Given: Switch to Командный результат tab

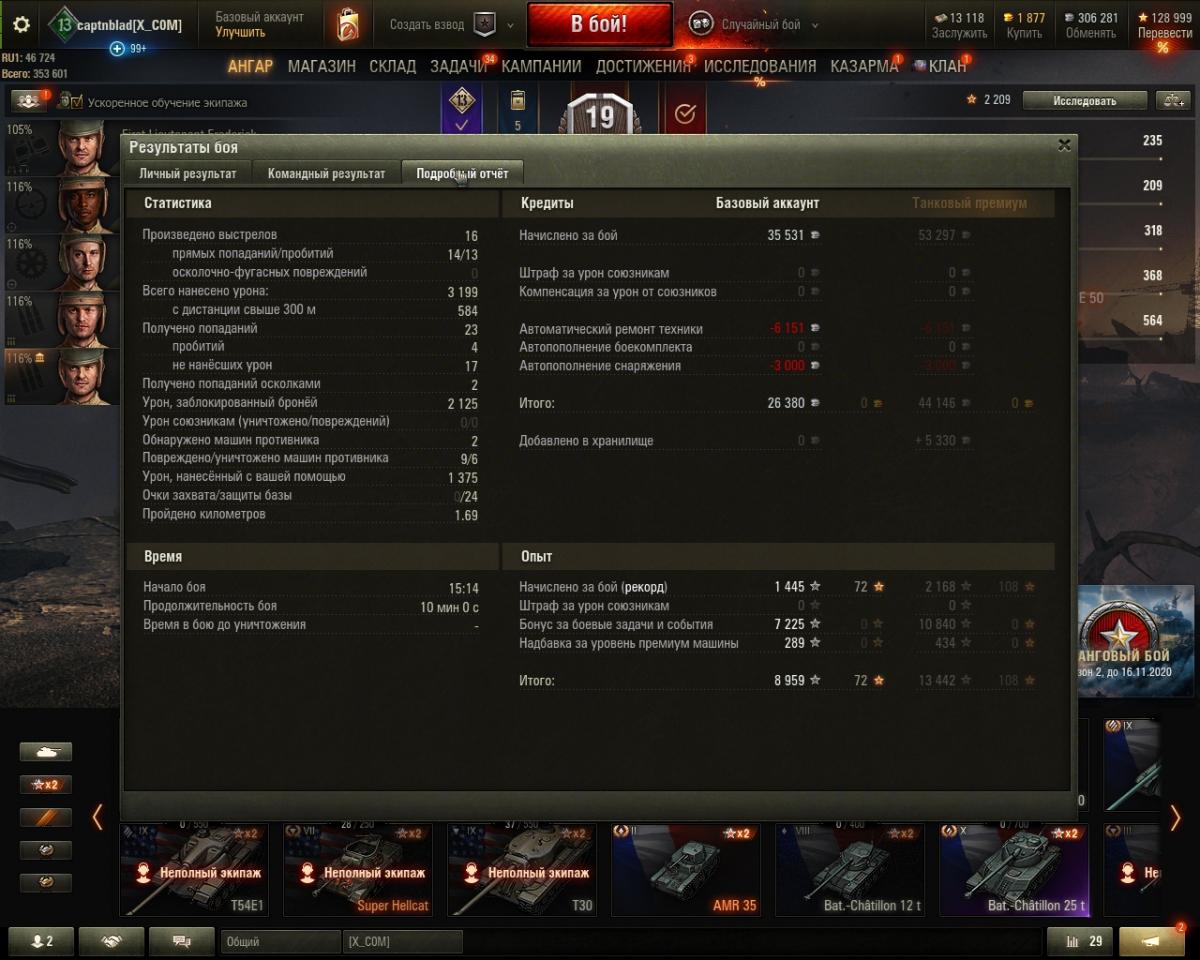Looking at the screenshot, I should pyautogui.click(x=326, y=173).
